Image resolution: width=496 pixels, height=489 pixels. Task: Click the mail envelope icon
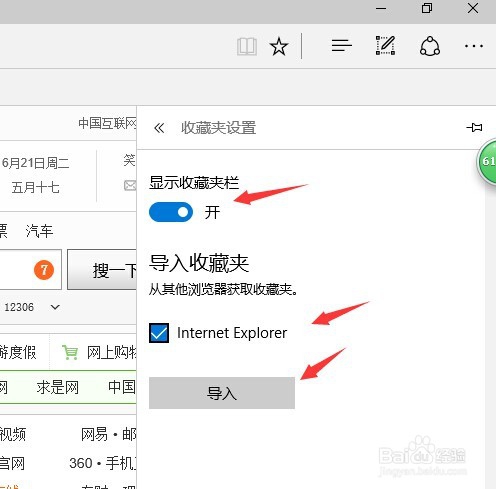(x=130, y=185)
